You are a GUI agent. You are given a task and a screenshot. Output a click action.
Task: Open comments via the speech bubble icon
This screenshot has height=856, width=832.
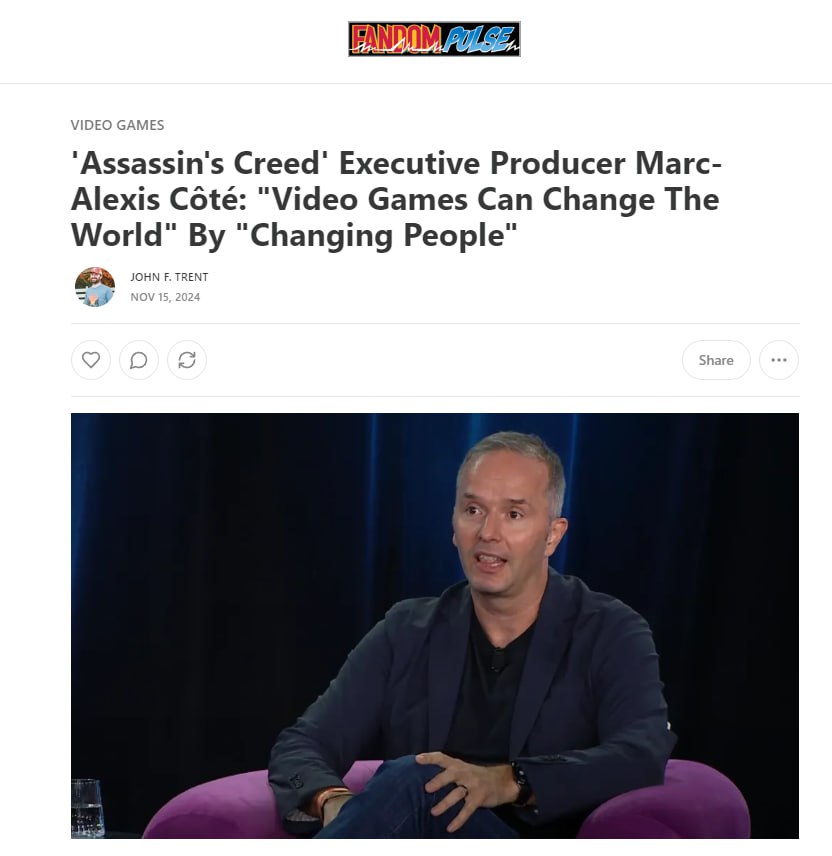coord(139,360)
